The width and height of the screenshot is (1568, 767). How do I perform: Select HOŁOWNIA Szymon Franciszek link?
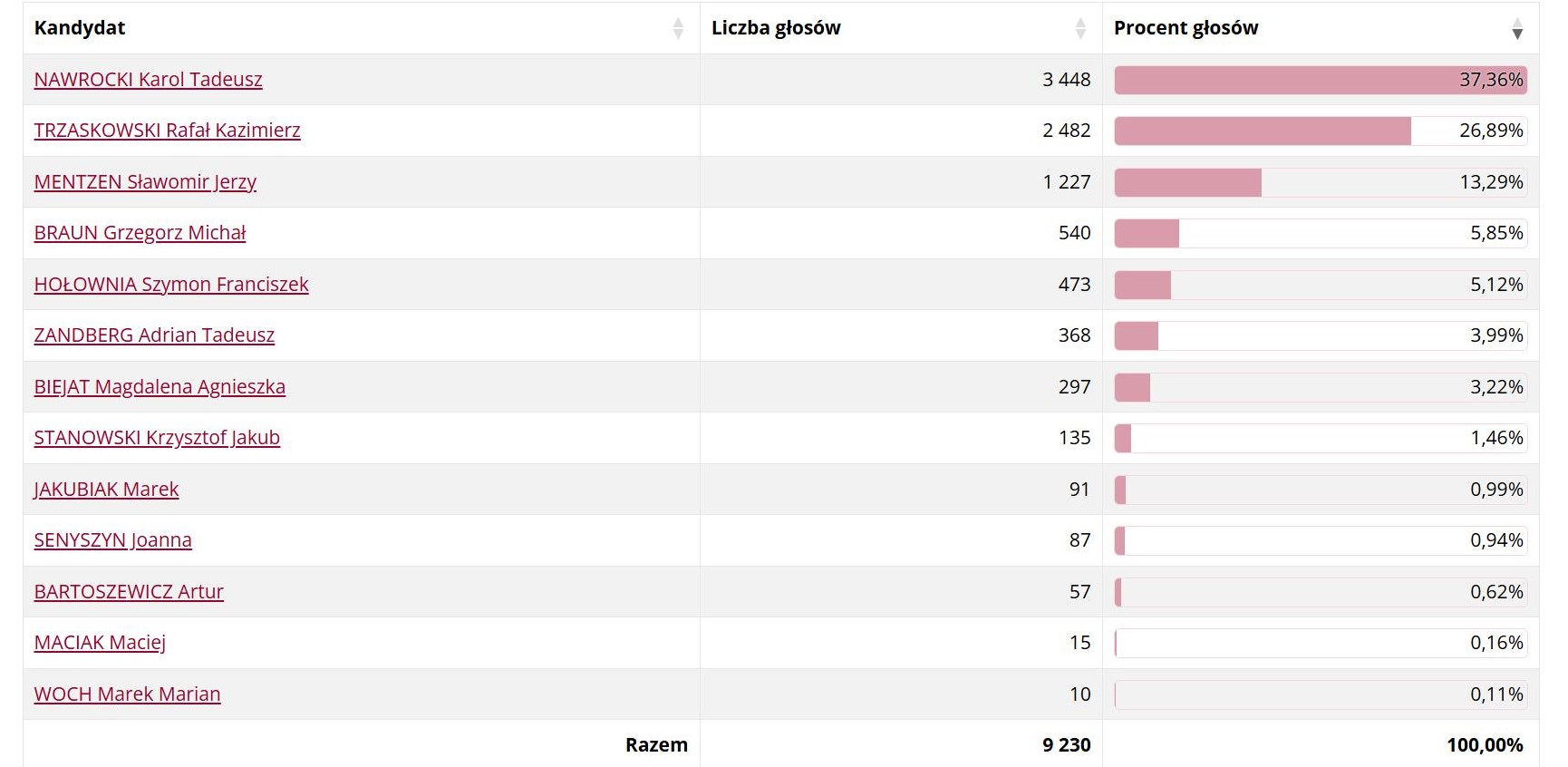[x=171, y=285]
